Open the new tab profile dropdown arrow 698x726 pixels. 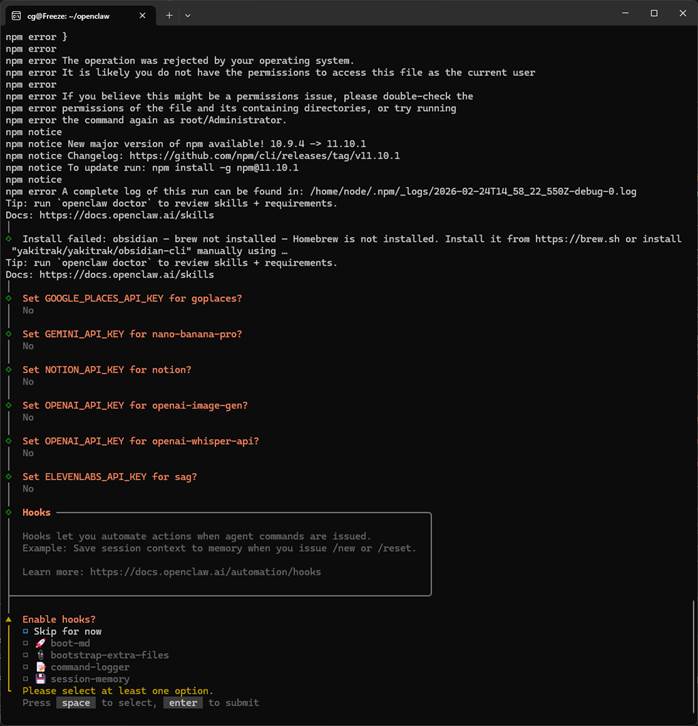(188, 14)
